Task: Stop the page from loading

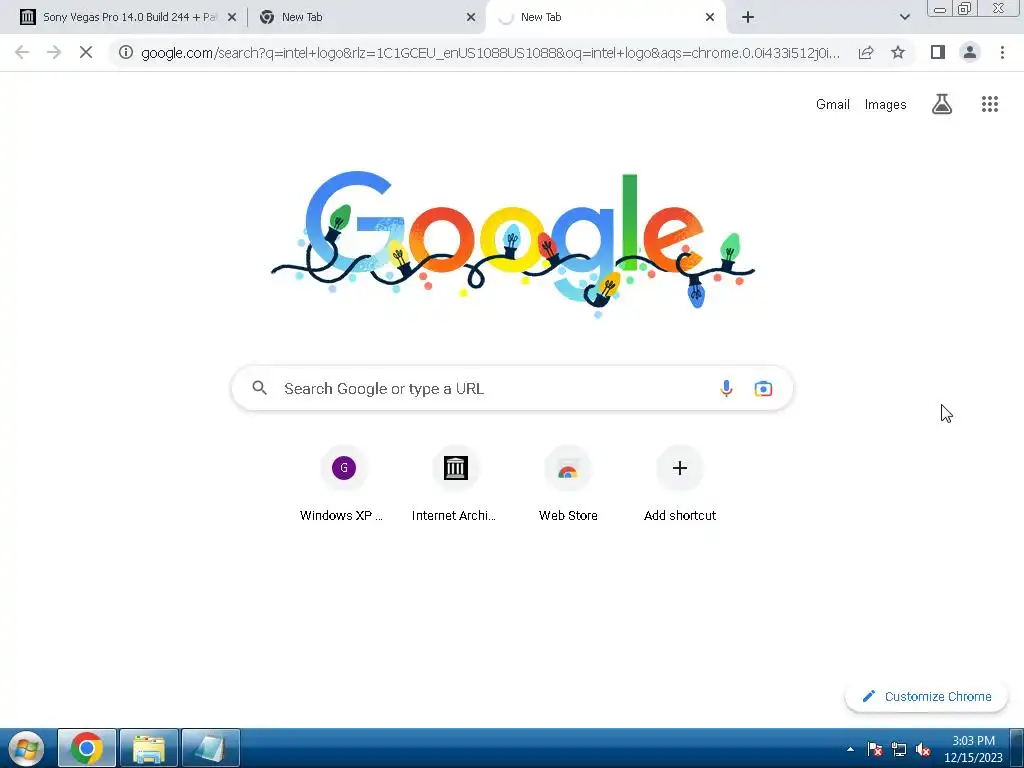Action: coord(86,52)
